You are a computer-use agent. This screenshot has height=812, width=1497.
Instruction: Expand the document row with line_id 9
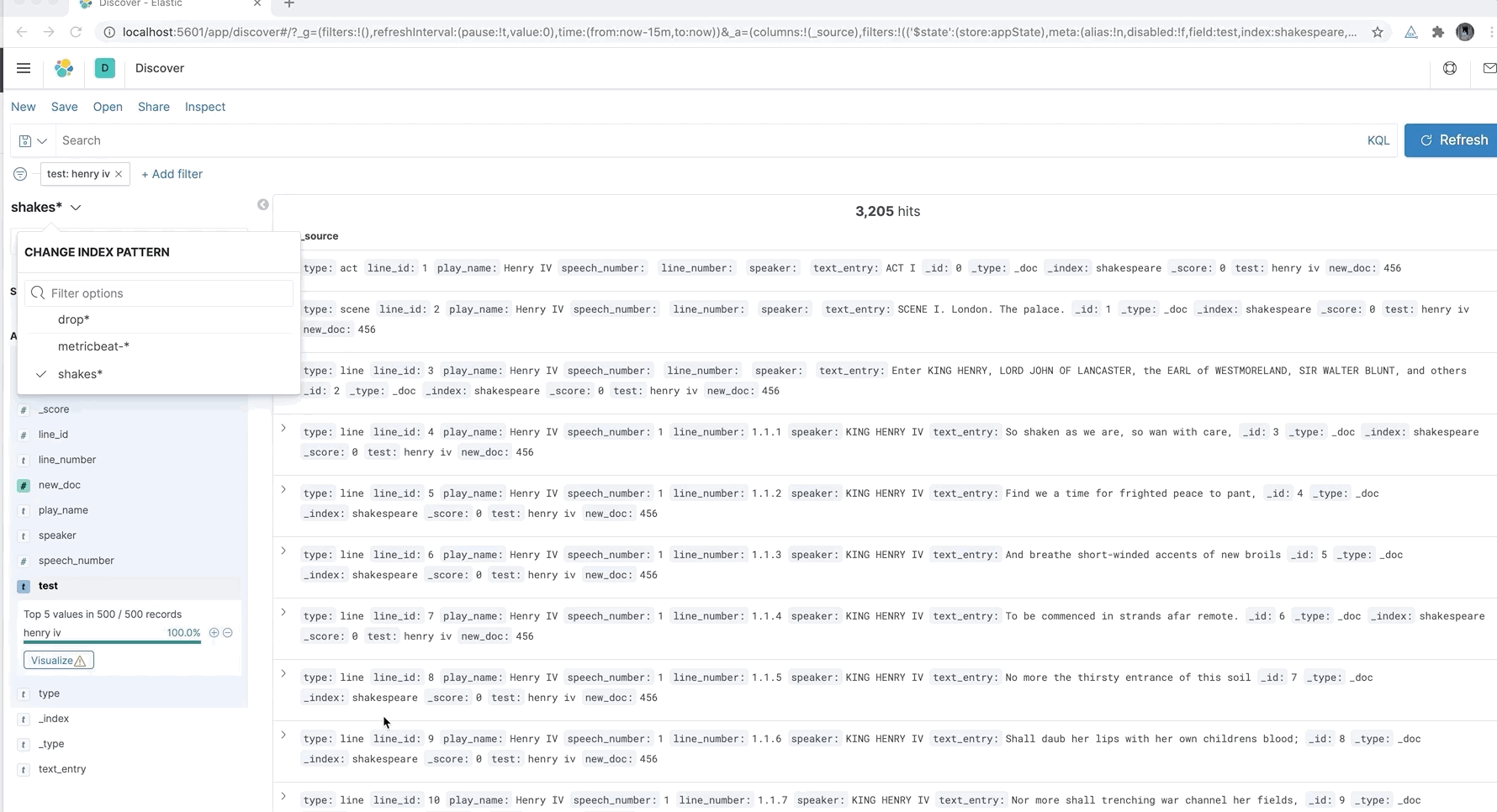pos(283,736)
